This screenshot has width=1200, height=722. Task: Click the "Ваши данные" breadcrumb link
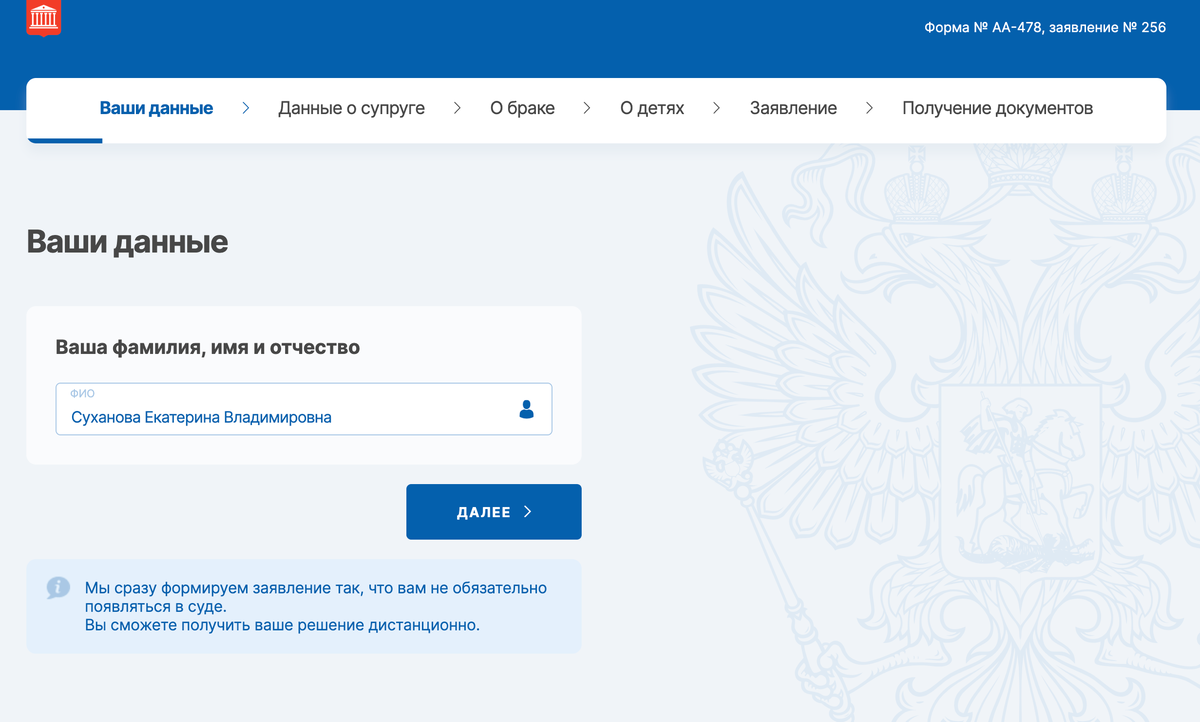156,108
